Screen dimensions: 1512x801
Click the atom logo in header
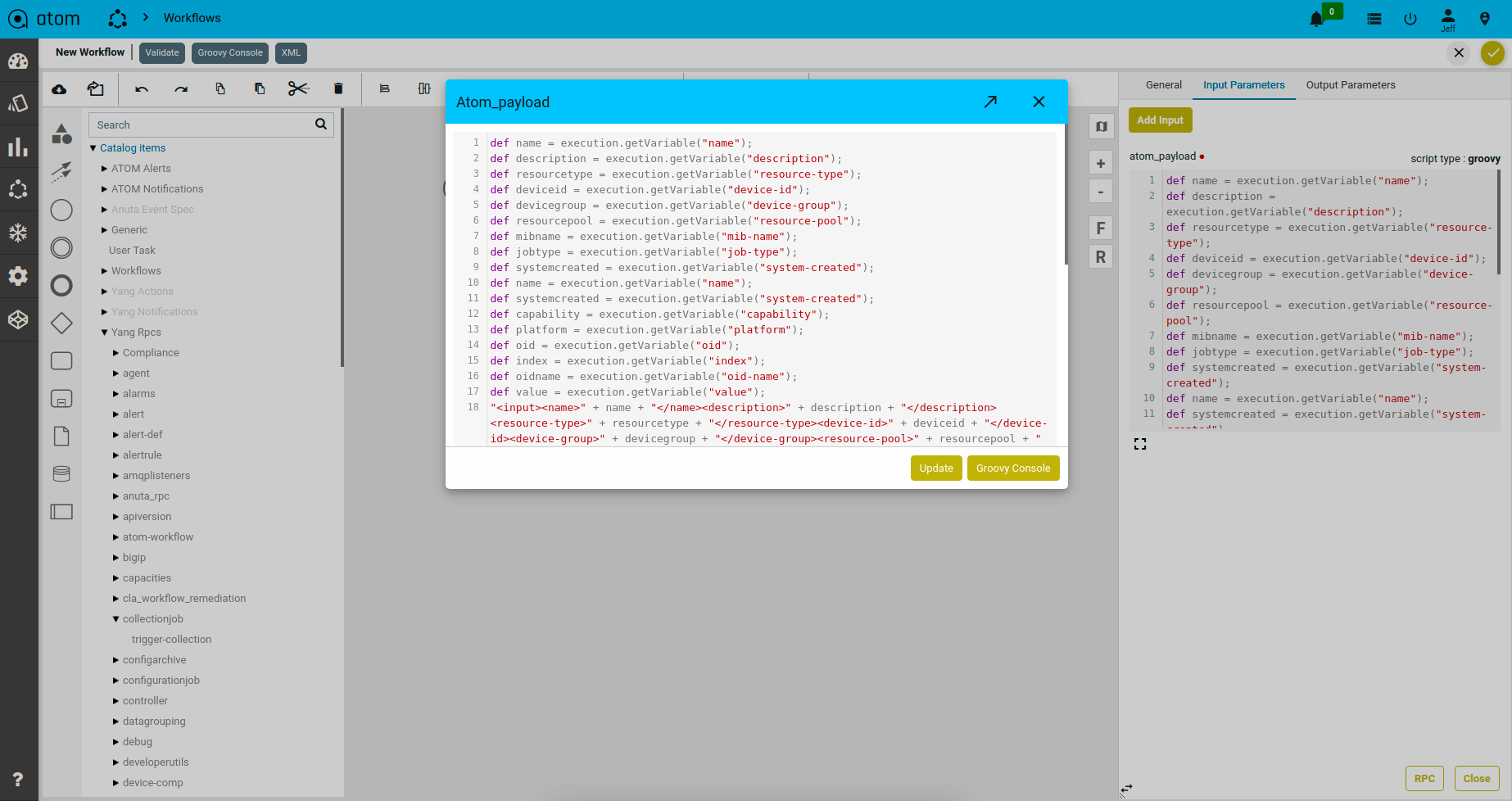(x=43, y=19)
